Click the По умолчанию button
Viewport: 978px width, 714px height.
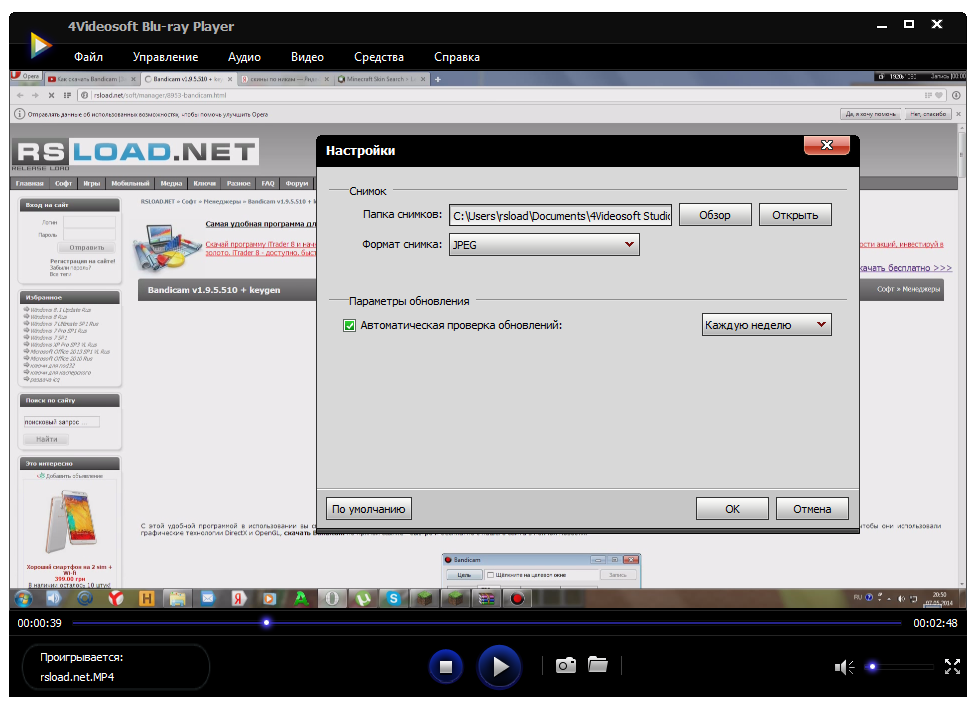tap(369, 509)
